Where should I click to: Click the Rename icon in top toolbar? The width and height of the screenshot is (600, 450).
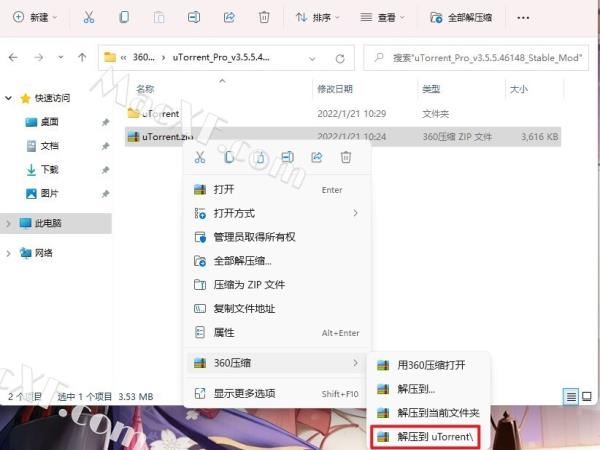click(x=194, y=17)
